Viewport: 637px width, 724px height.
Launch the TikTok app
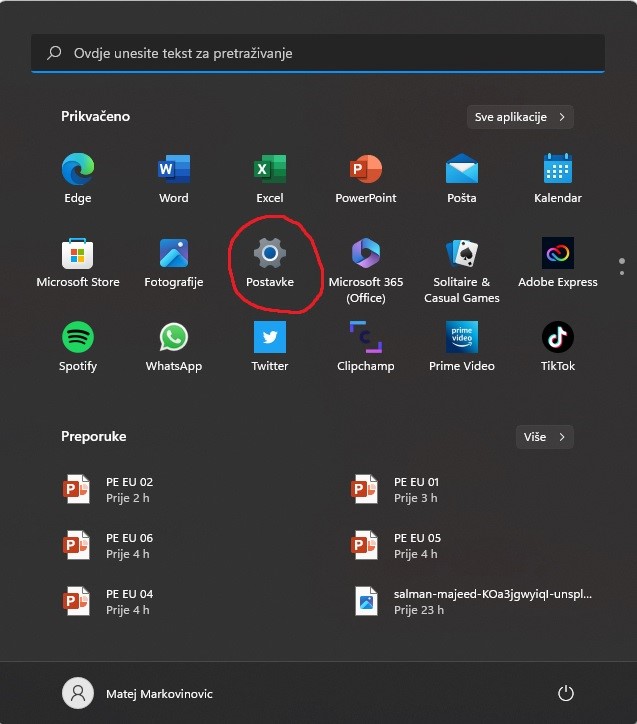558,346
